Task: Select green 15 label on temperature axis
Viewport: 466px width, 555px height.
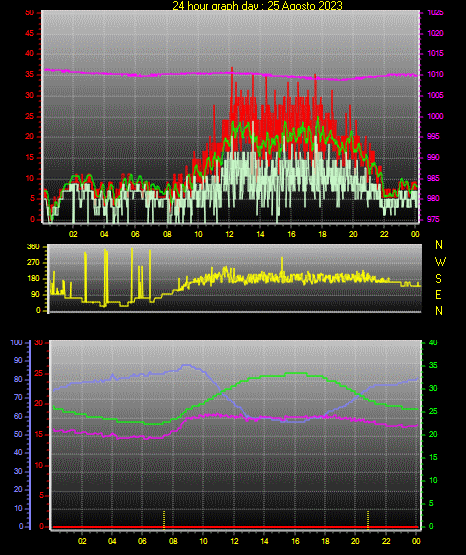Action: pos(433,457)
